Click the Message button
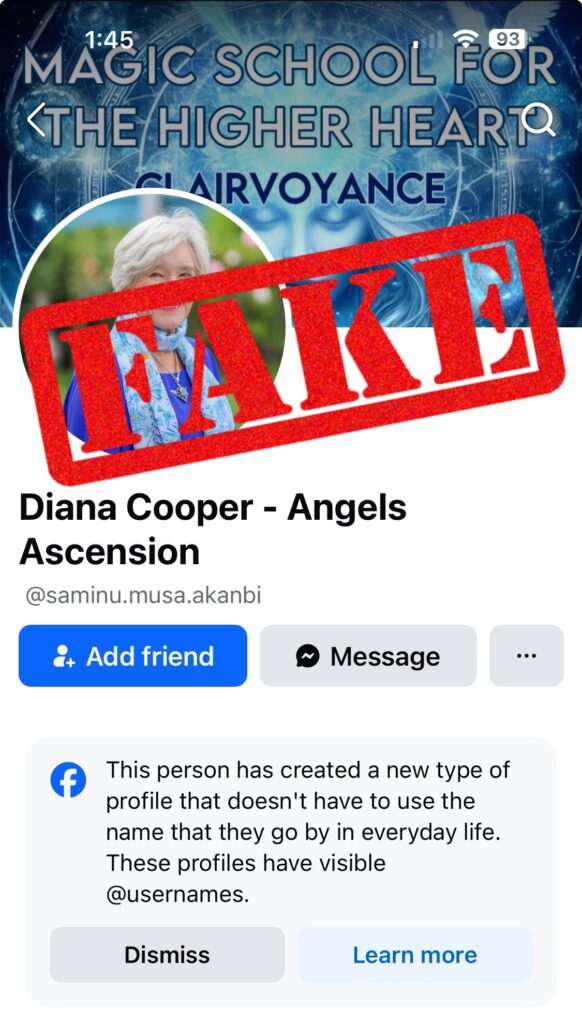The image size is (582, 1024). coord(368,656)
